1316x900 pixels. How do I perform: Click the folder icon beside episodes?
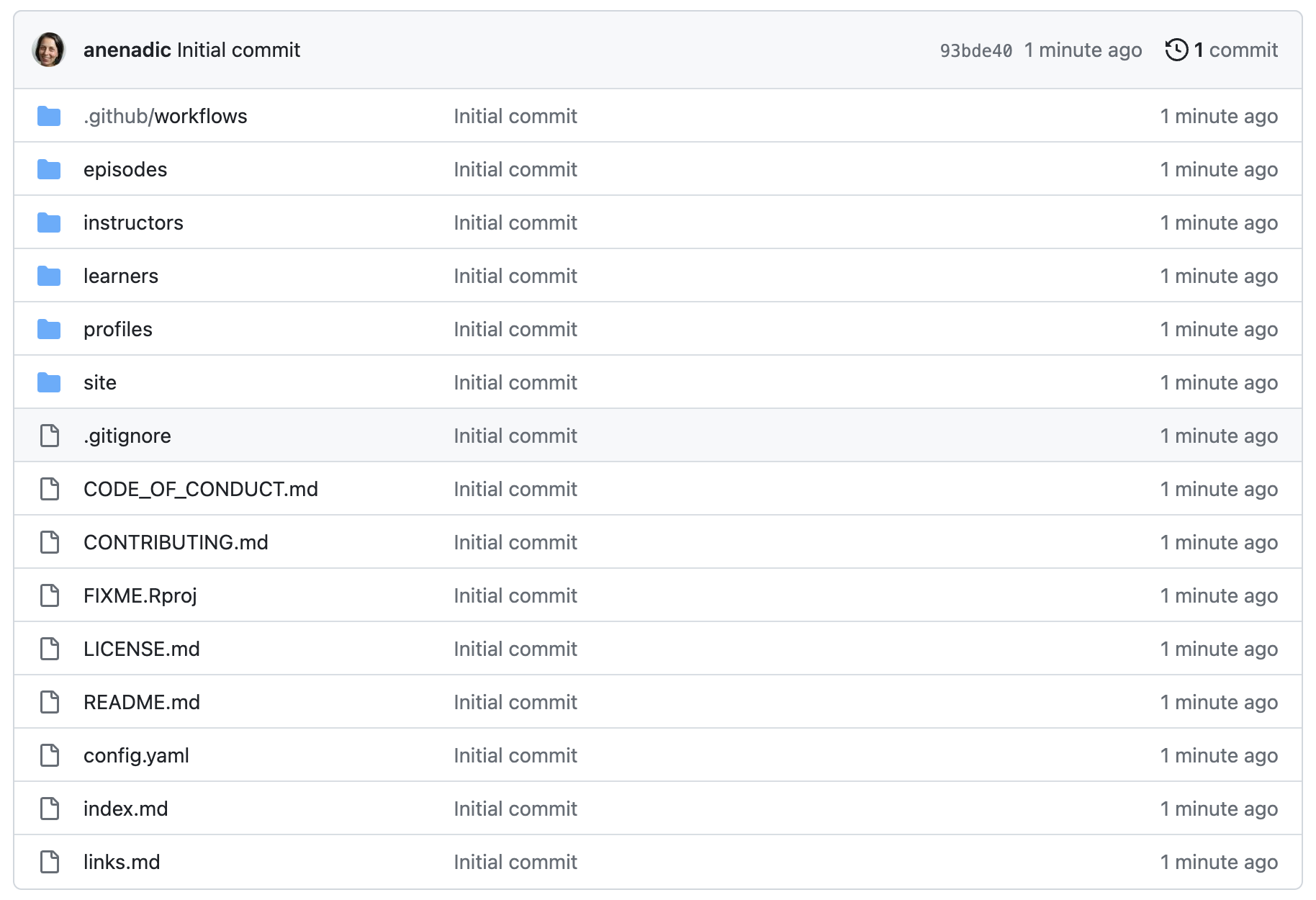pyautogui.click(x=49, y=169)
